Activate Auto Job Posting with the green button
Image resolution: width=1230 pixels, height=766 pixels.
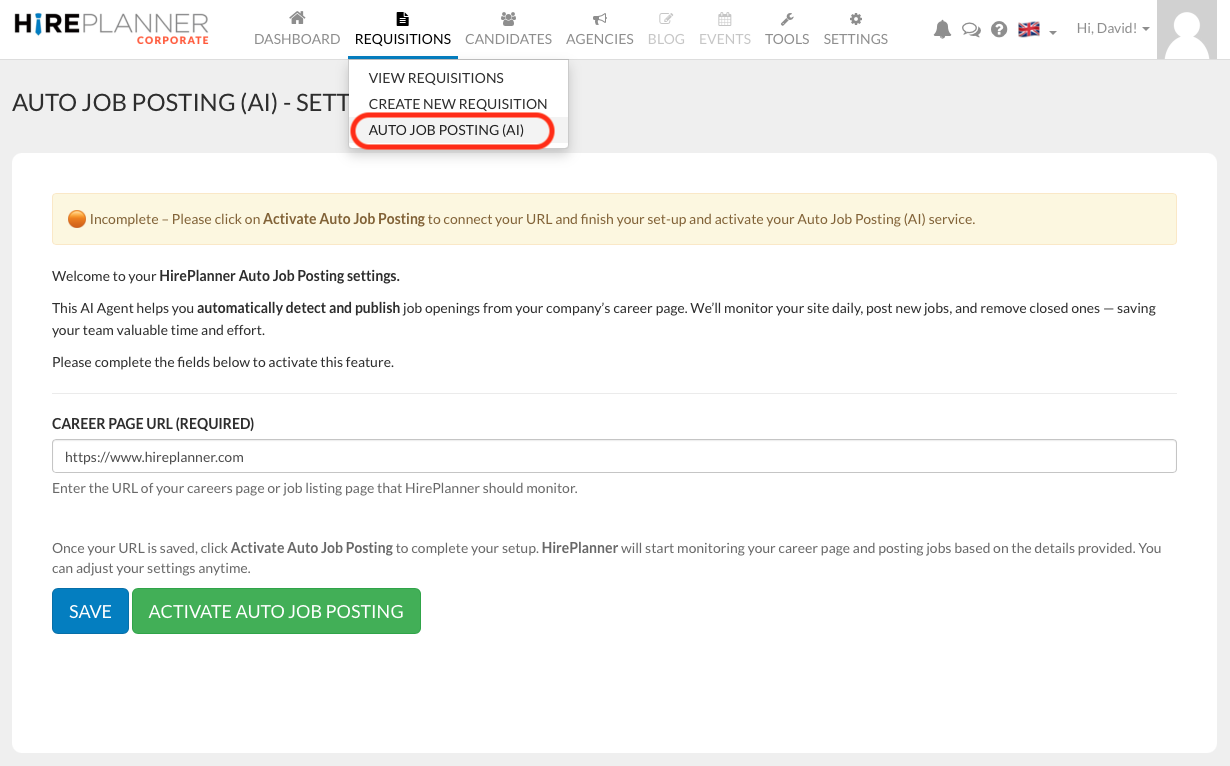[276, 611]
